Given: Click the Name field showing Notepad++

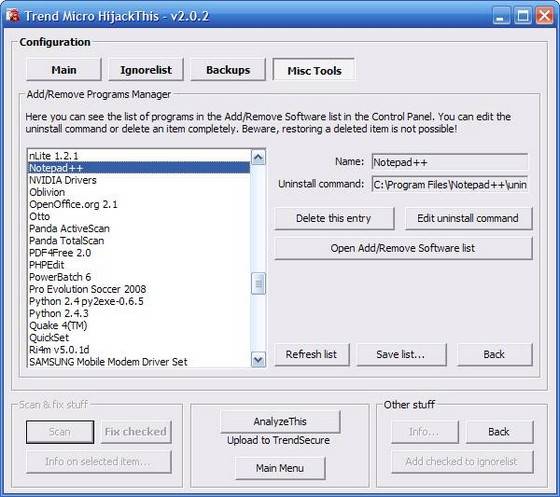Looking at the screenshot, I should click(450, 162).
